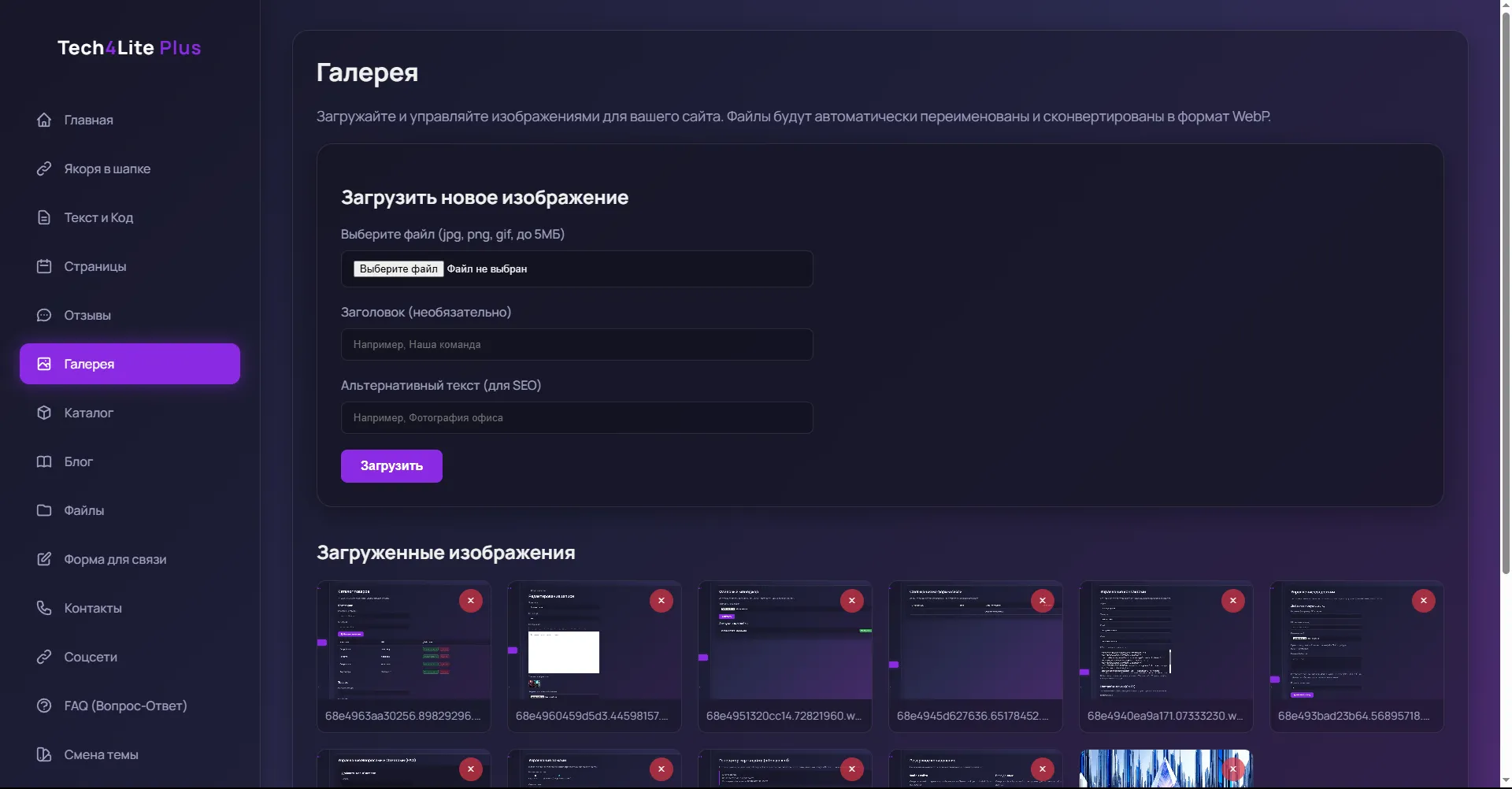Click the Альтернативный текст input field
Image resolution: width=1512 pixels, height=789 pixels.
[576, 417]
